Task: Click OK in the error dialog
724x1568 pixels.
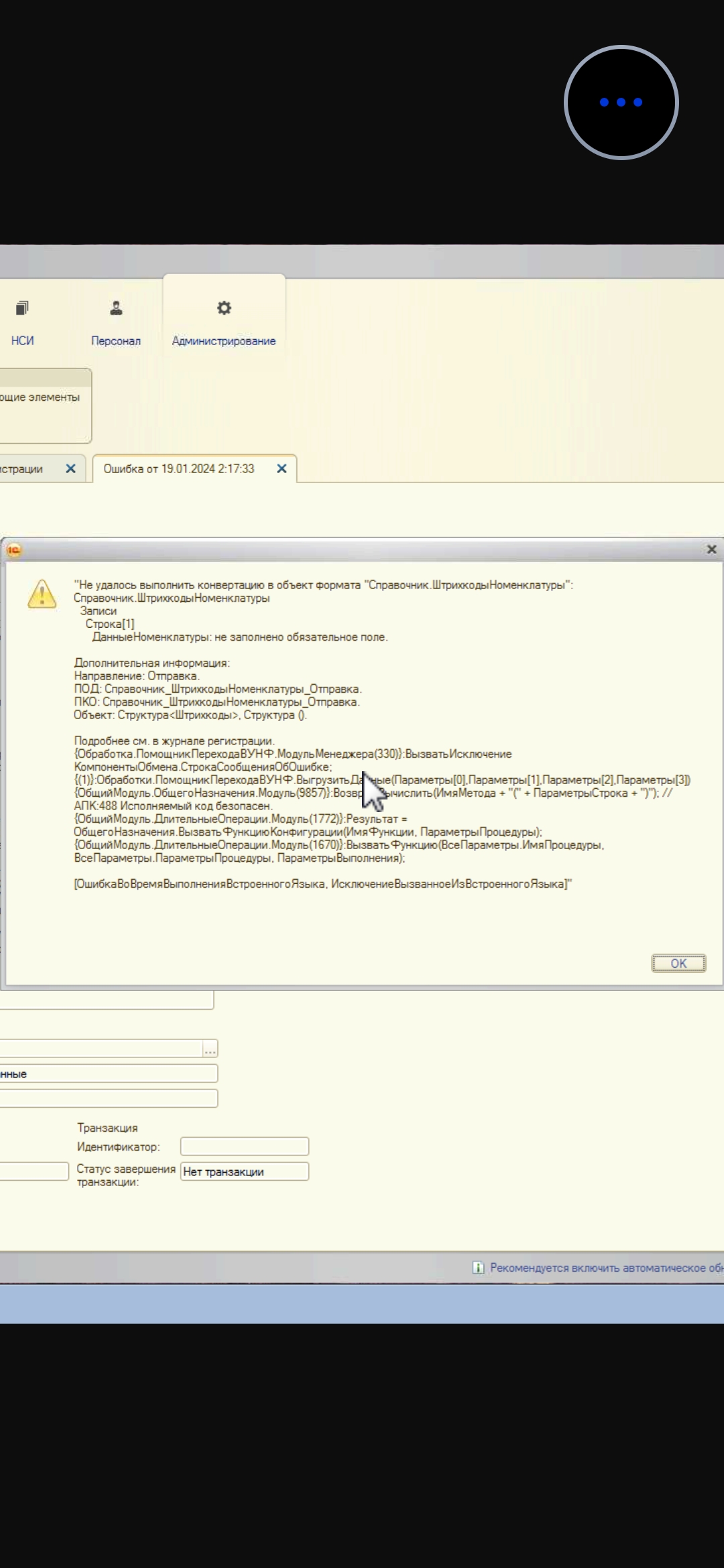Action: (678, 963)
